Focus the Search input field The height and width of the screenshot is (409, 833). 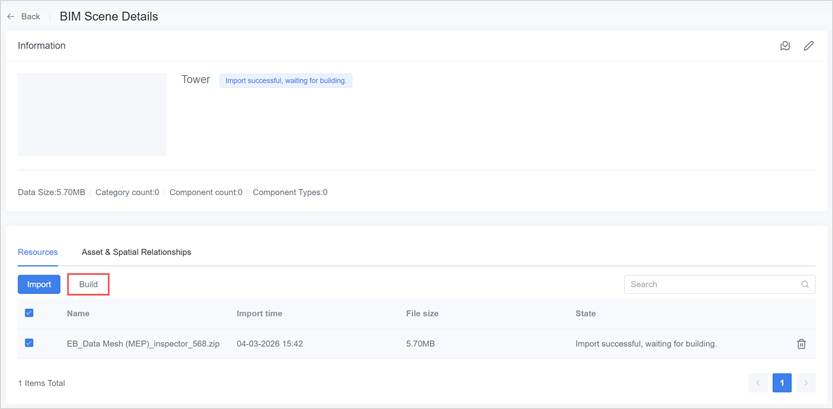coord(712,285)
